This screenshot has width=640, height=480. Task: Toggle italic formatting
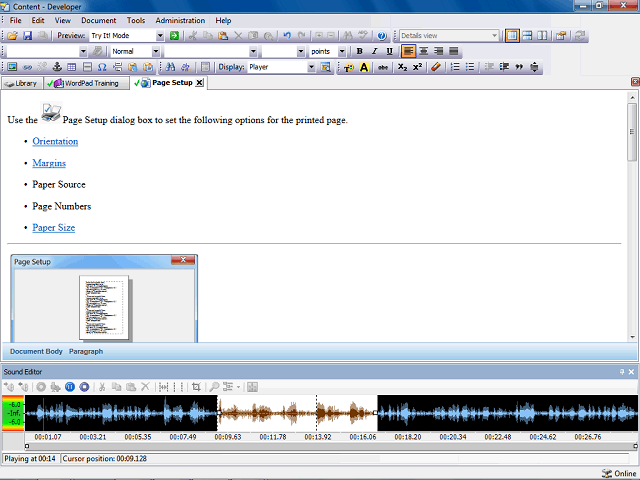coord(374,51)
